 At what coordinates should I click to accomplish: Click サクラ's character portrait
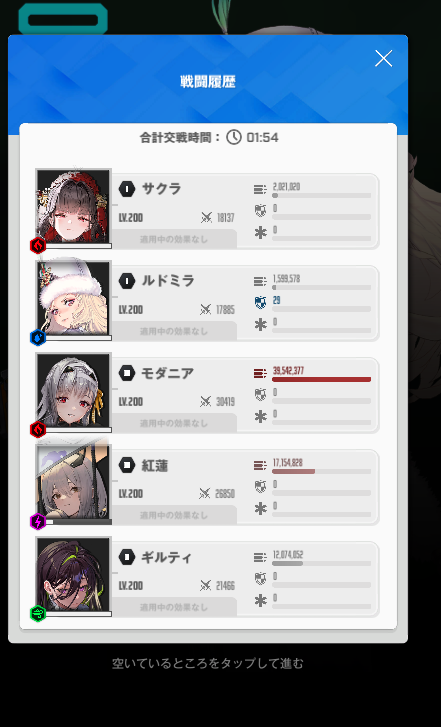pos(74,206)
